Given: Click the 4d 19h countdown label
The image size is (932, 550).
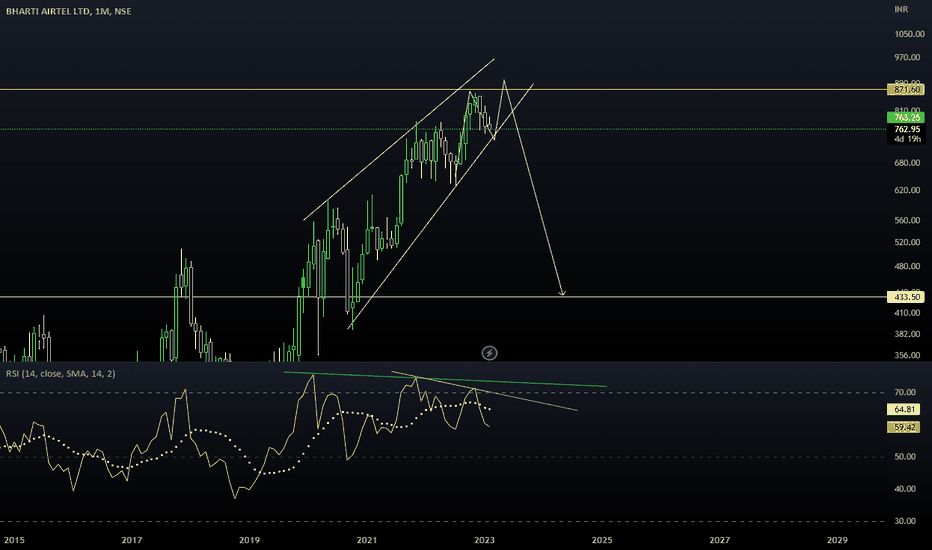Looking at the screenshot, I should [x=906, y=139].
